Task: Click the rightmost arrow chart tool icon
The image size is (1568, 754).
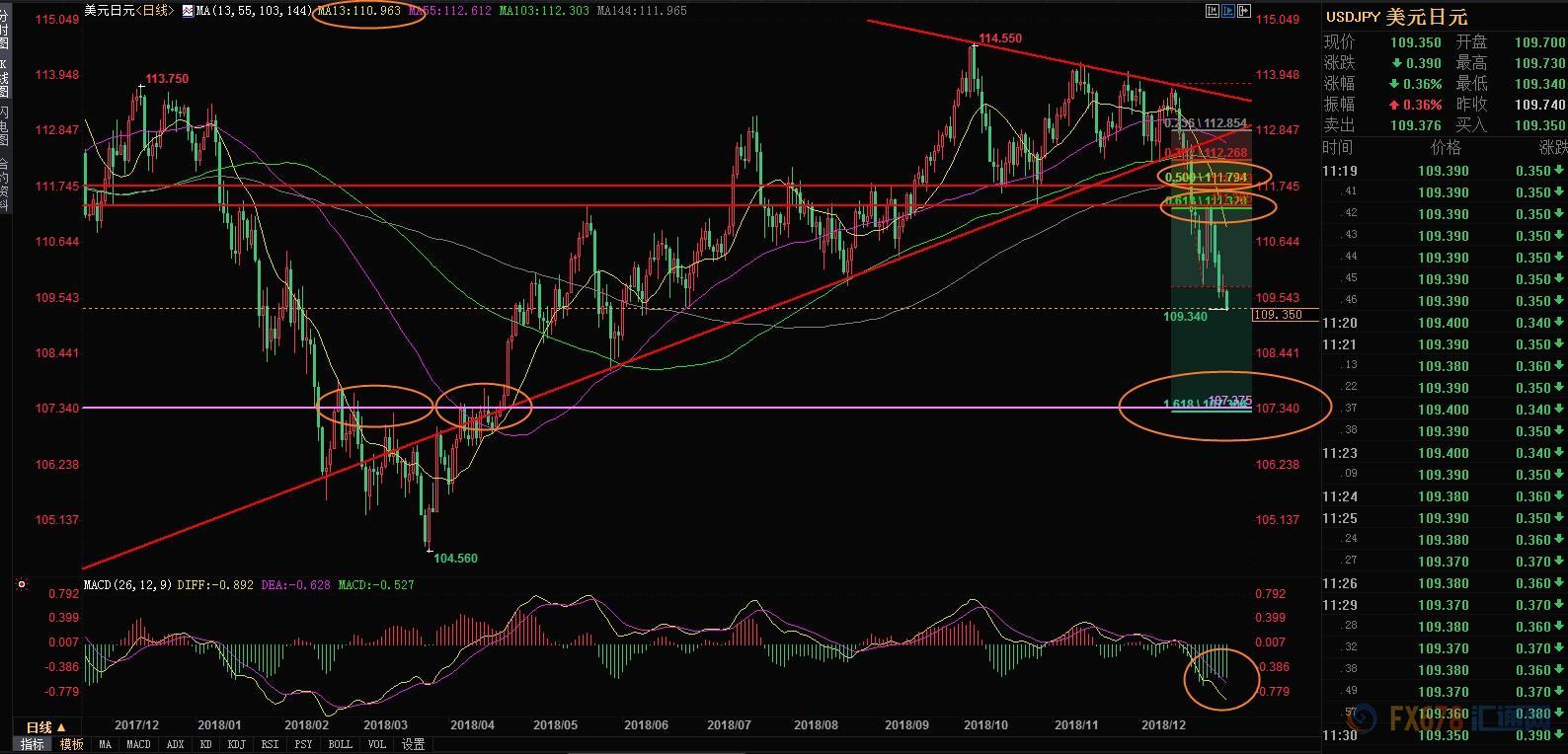Action: [1244, 11]
